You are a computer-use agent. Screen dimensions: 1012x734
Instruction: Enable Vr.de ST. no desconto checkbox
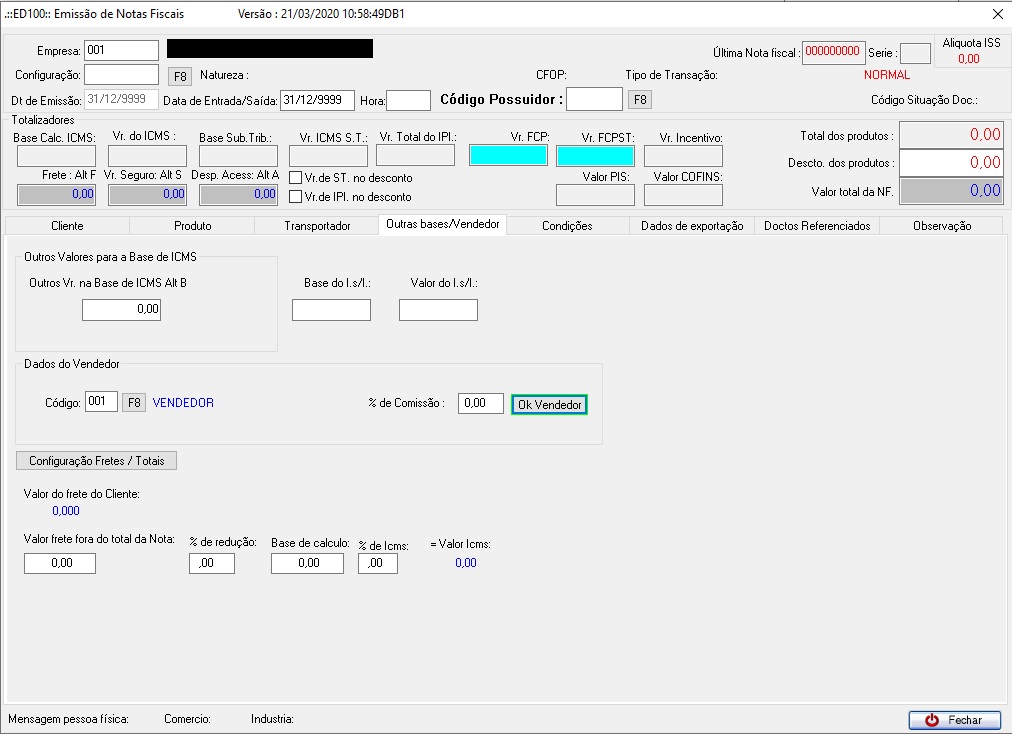click(295, 178)
